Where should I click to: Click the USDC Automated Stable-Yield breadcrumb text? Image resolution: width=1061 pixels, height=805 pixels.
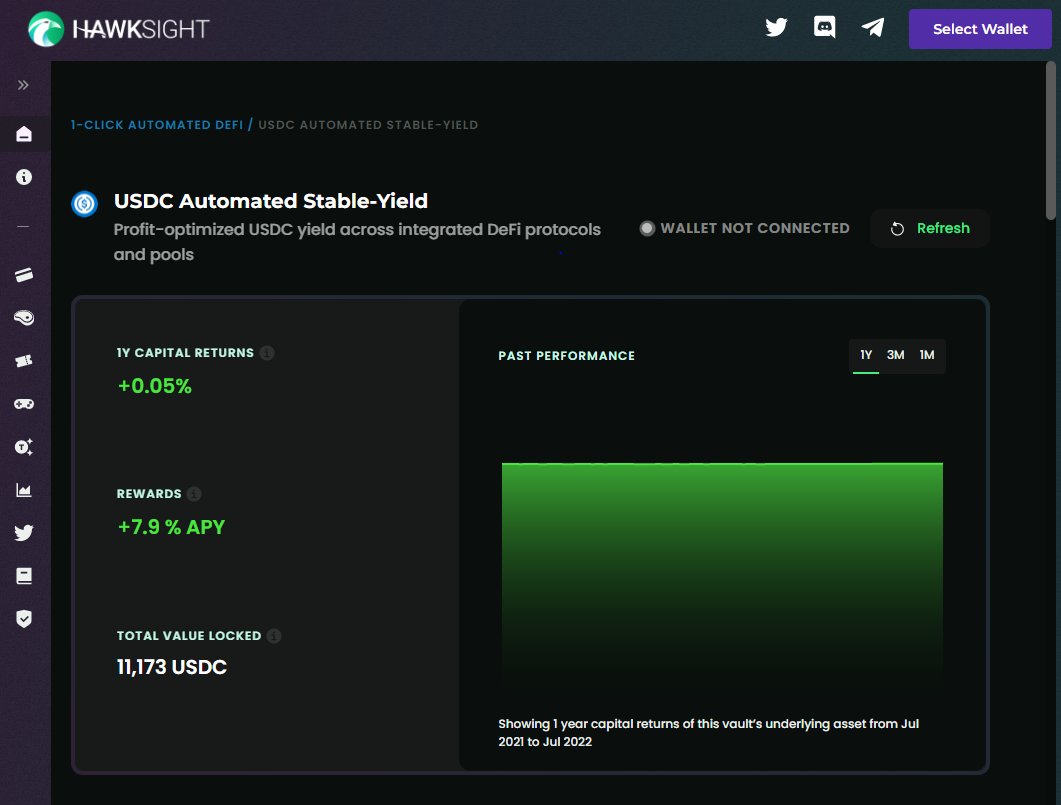(368, 125)
